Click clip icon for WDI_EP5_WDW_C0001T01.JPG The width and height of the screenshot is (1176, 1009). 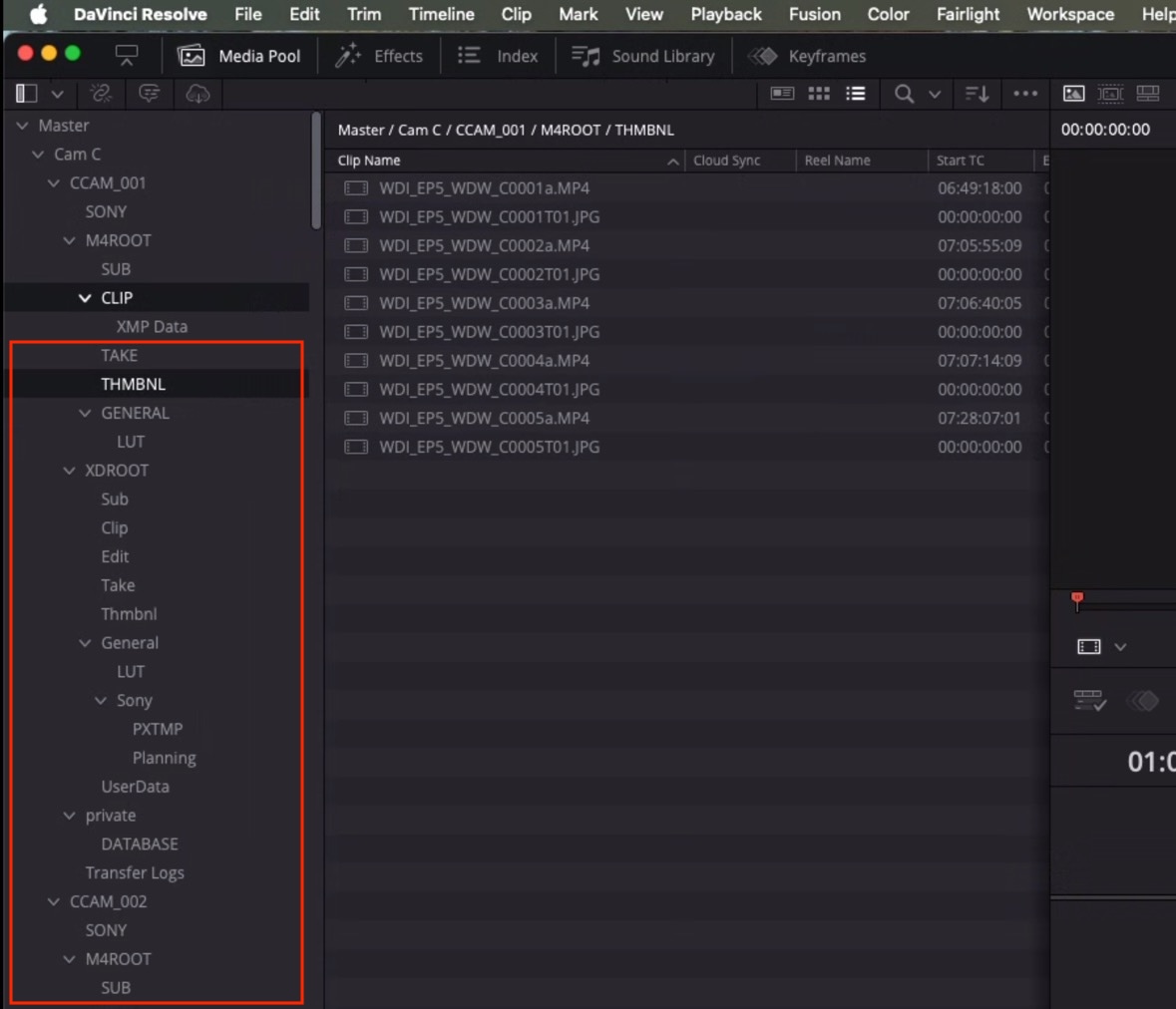(x=355, y=216)
